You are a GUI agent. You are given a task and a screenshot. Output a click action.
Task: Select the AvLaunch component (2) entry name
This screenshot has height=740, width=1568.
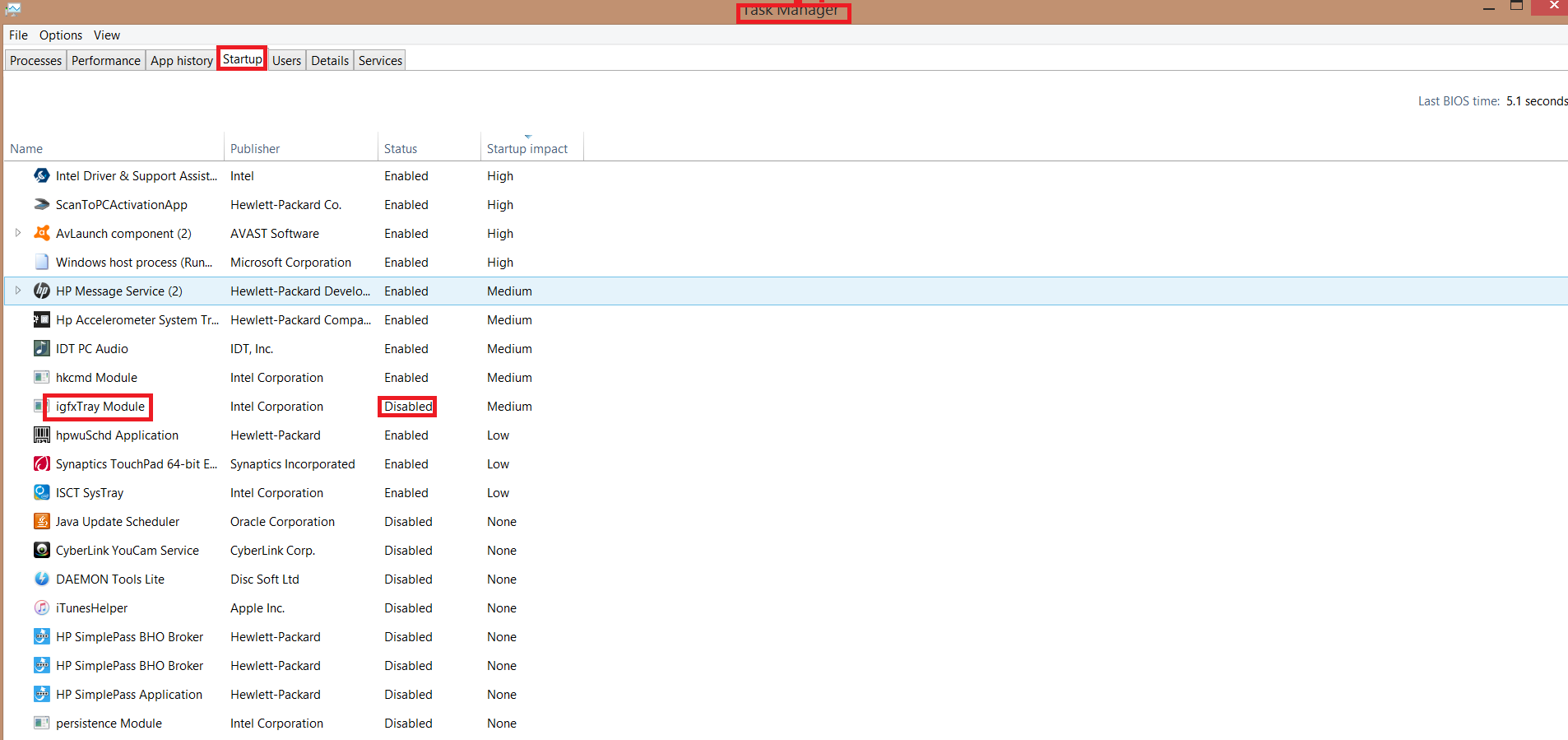pos(123,234)
